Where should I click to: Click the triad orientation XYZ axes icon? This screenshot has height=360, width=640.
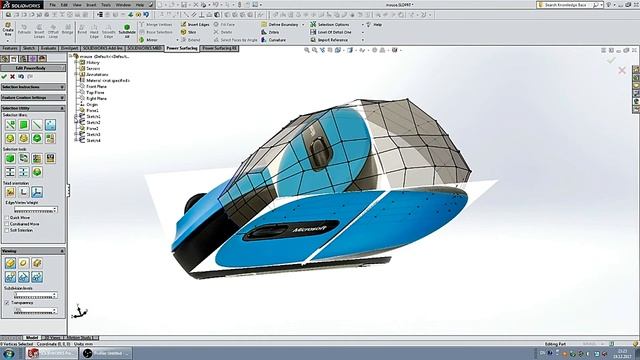[x=37, y=192]
